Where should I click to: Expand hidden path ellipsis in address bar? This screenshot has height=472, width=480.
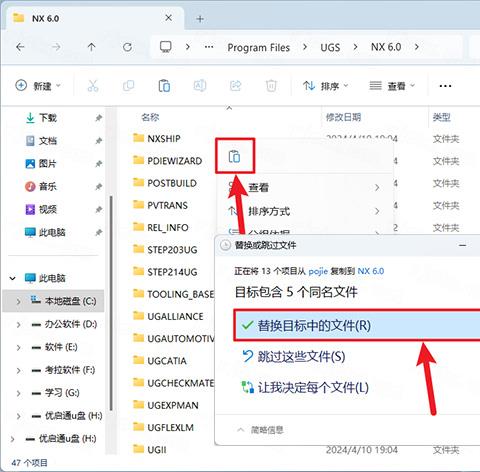pos(209,47)
